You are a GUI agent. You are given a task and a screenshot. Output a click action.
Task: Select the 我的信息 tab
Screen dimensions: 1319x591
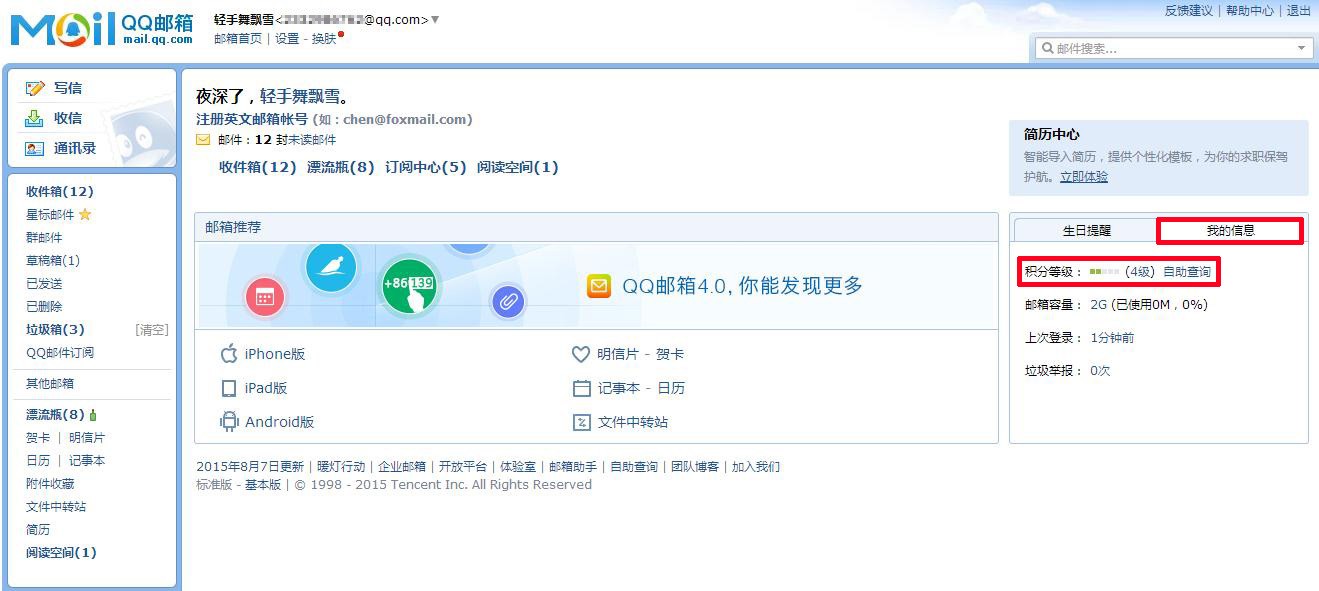coord(1230,231)
